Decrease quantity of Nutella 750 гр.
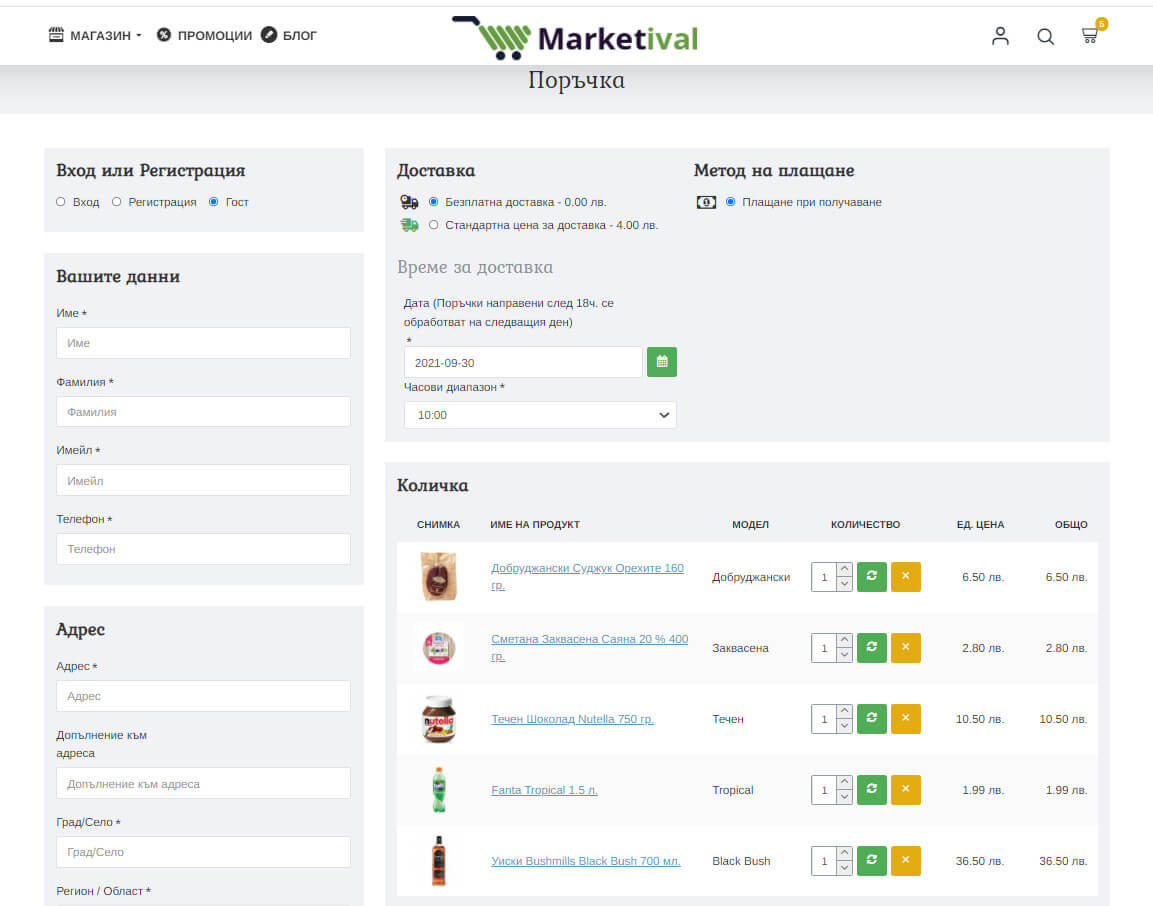Image resolution: width=1153 pixels, height=906 pixels. [844, 726]
